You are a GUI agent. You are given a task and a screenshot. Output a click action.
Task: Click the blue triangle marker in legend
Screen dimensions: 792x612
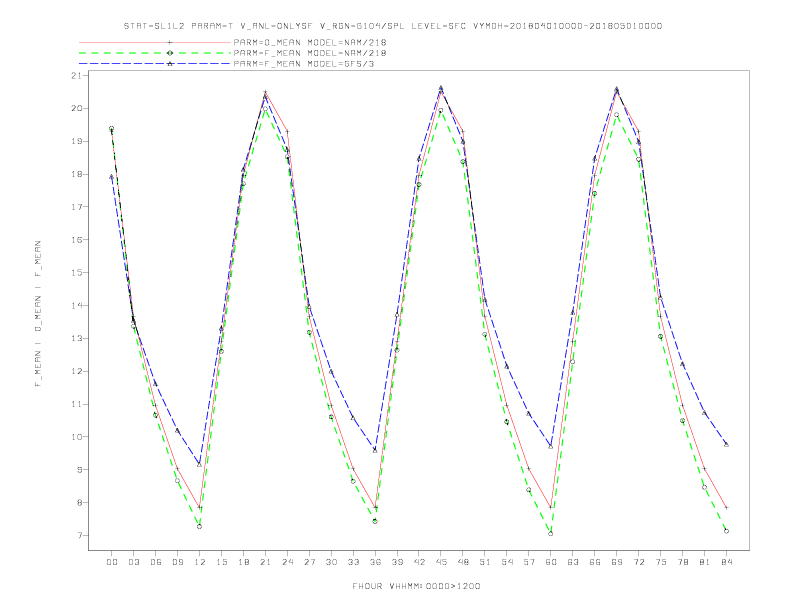point(170,64)
